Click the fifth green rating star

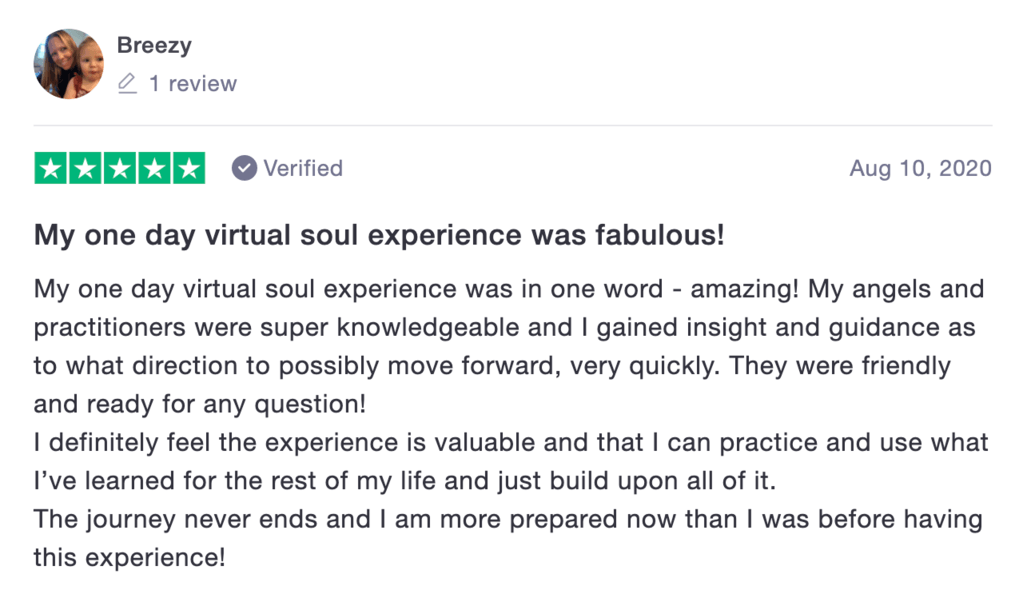point(189,168)
